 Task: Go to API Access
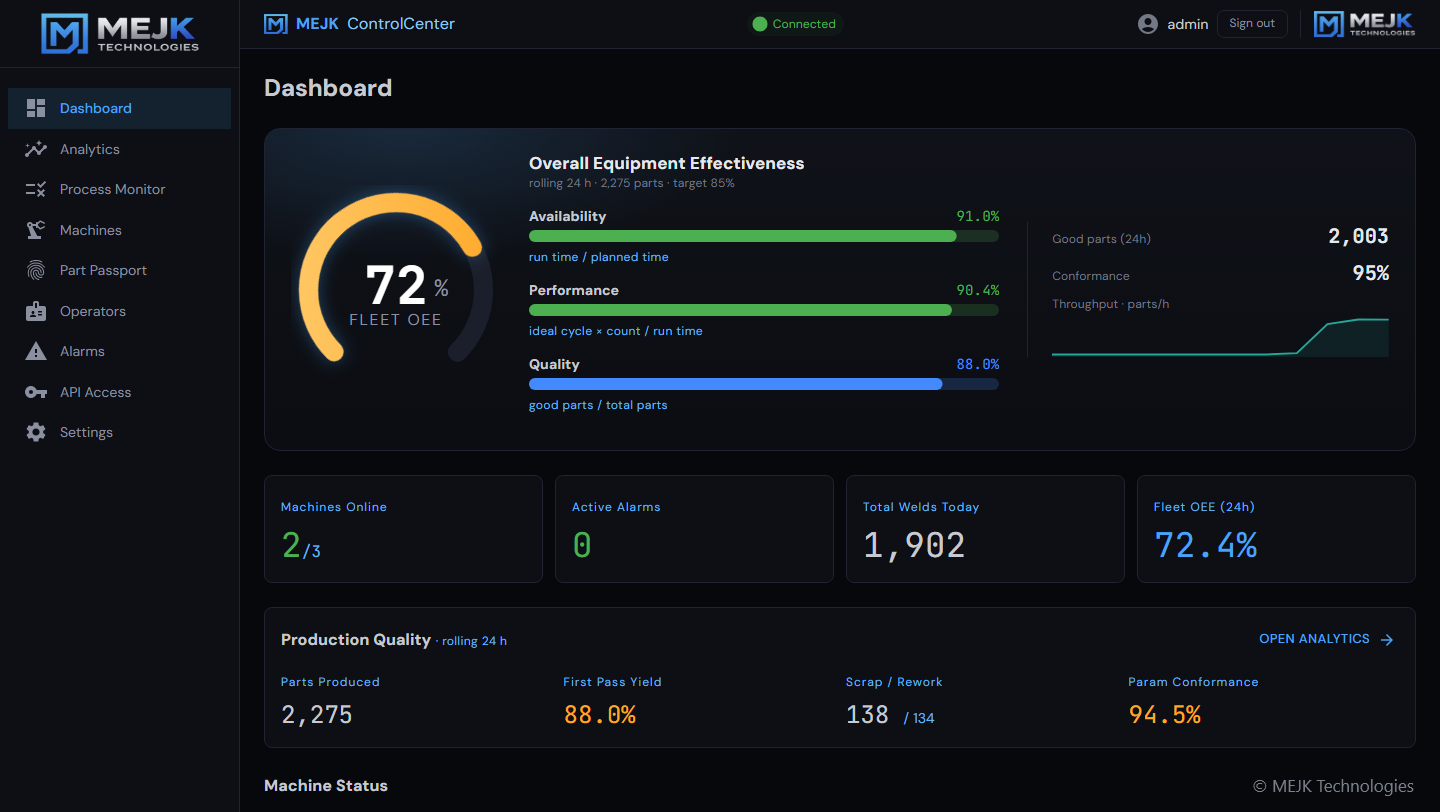pyautogui.click(x=119, y=392)
